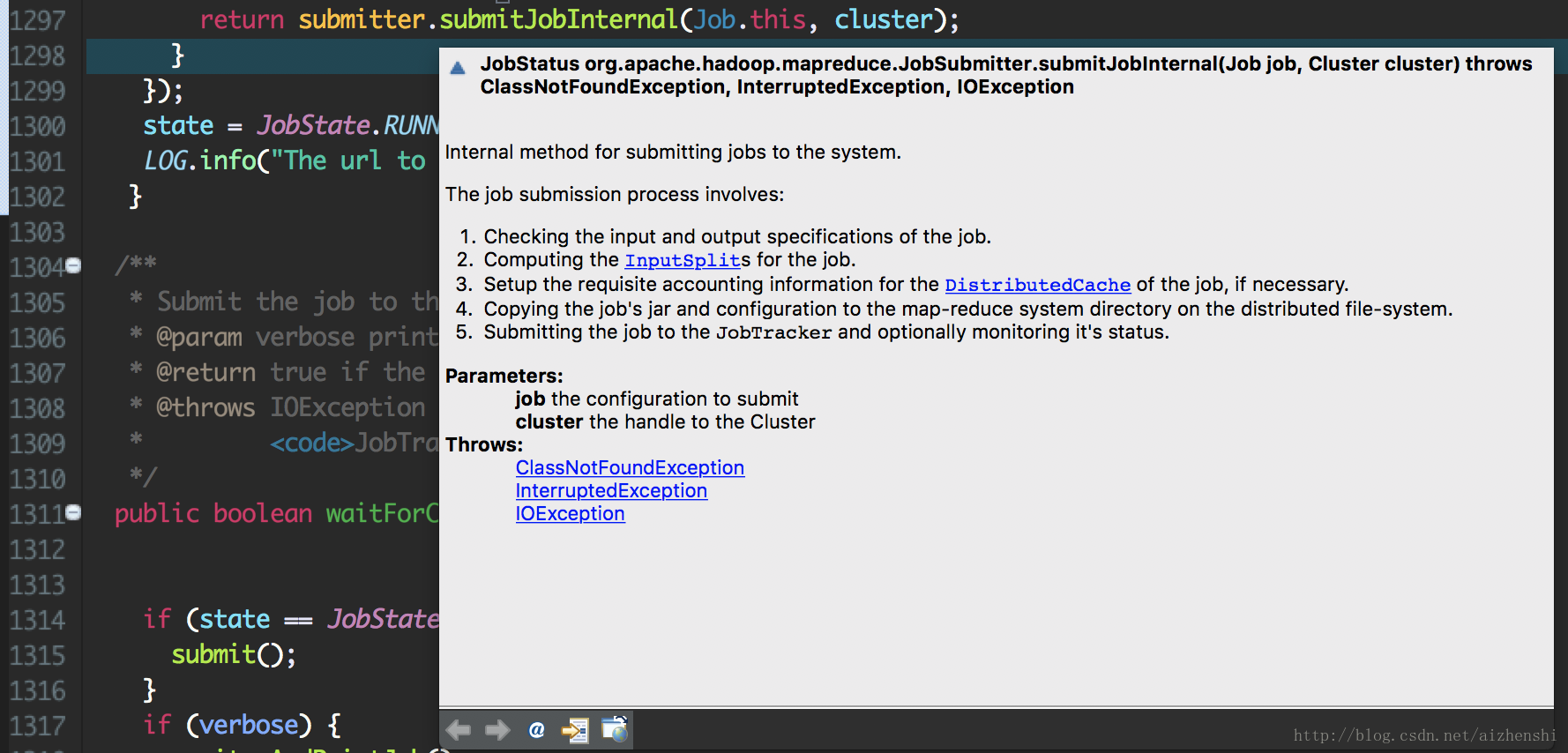The image size is (1568, 753).
Task: Click 'The job submission process involves:' text
Action: coord(615,194)
